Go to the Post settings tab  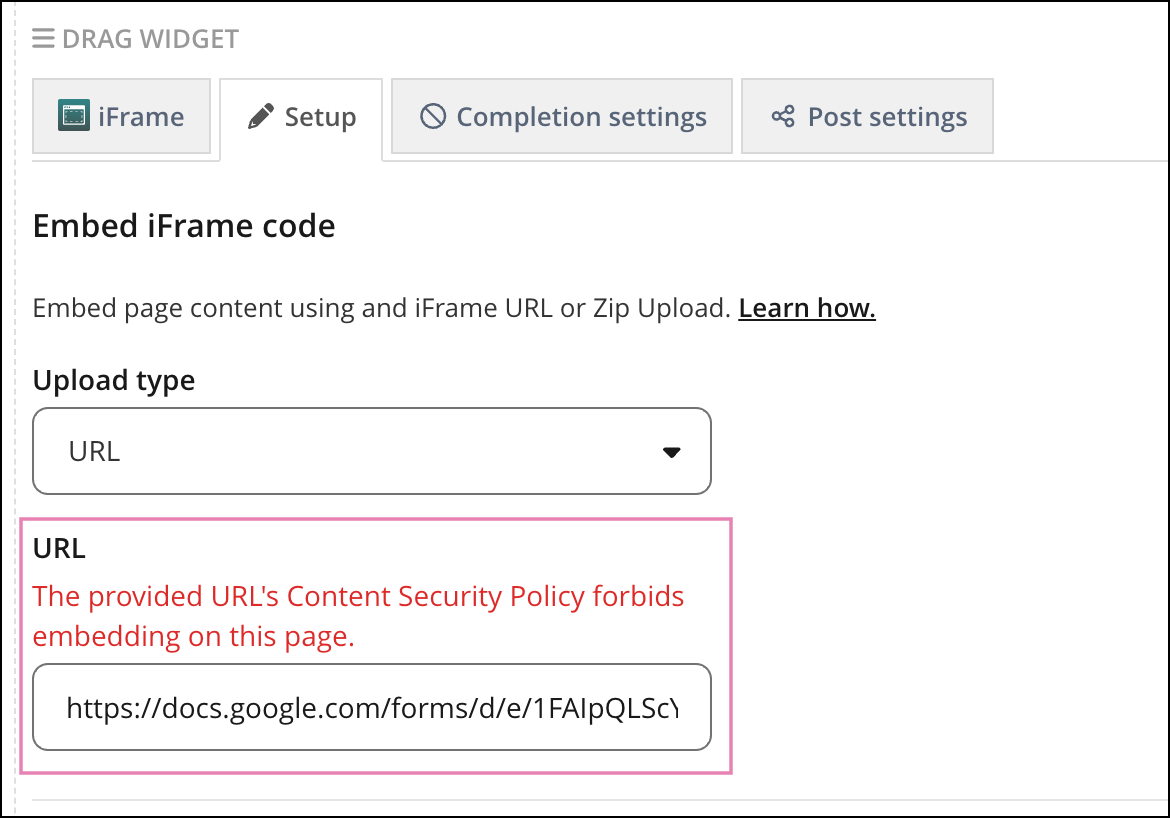[887, 117]
